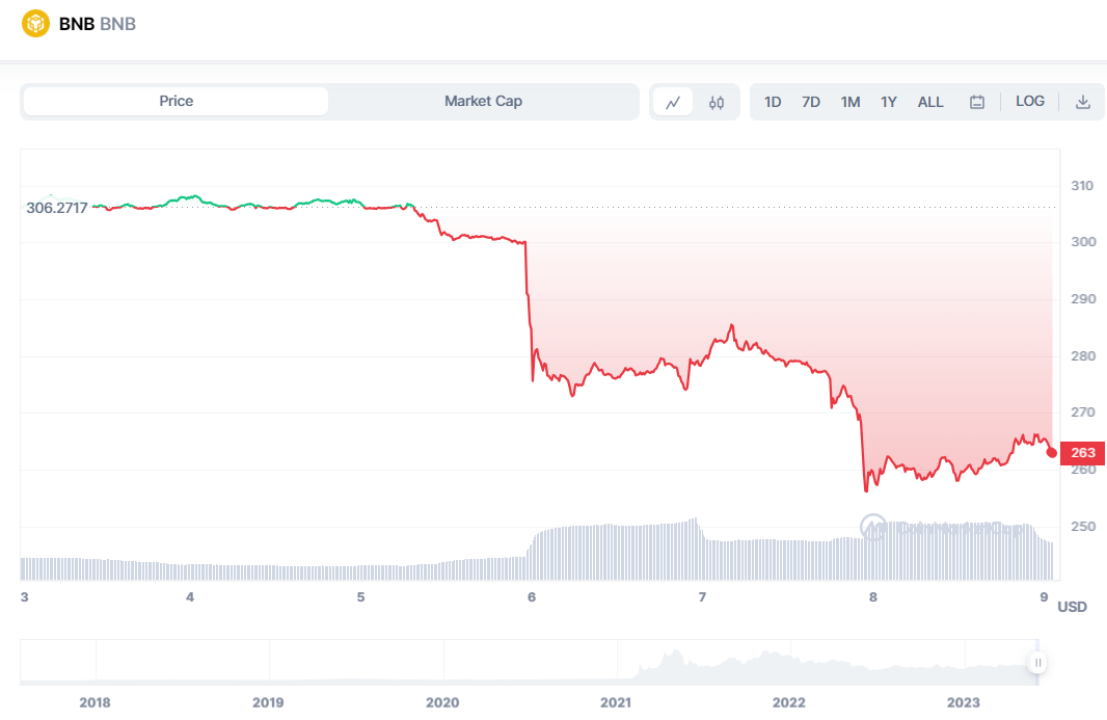Image resolution: width=1107 pixels, height=720 pixels.
Task: Select the line chart view icon
Action: pos(673,101)
